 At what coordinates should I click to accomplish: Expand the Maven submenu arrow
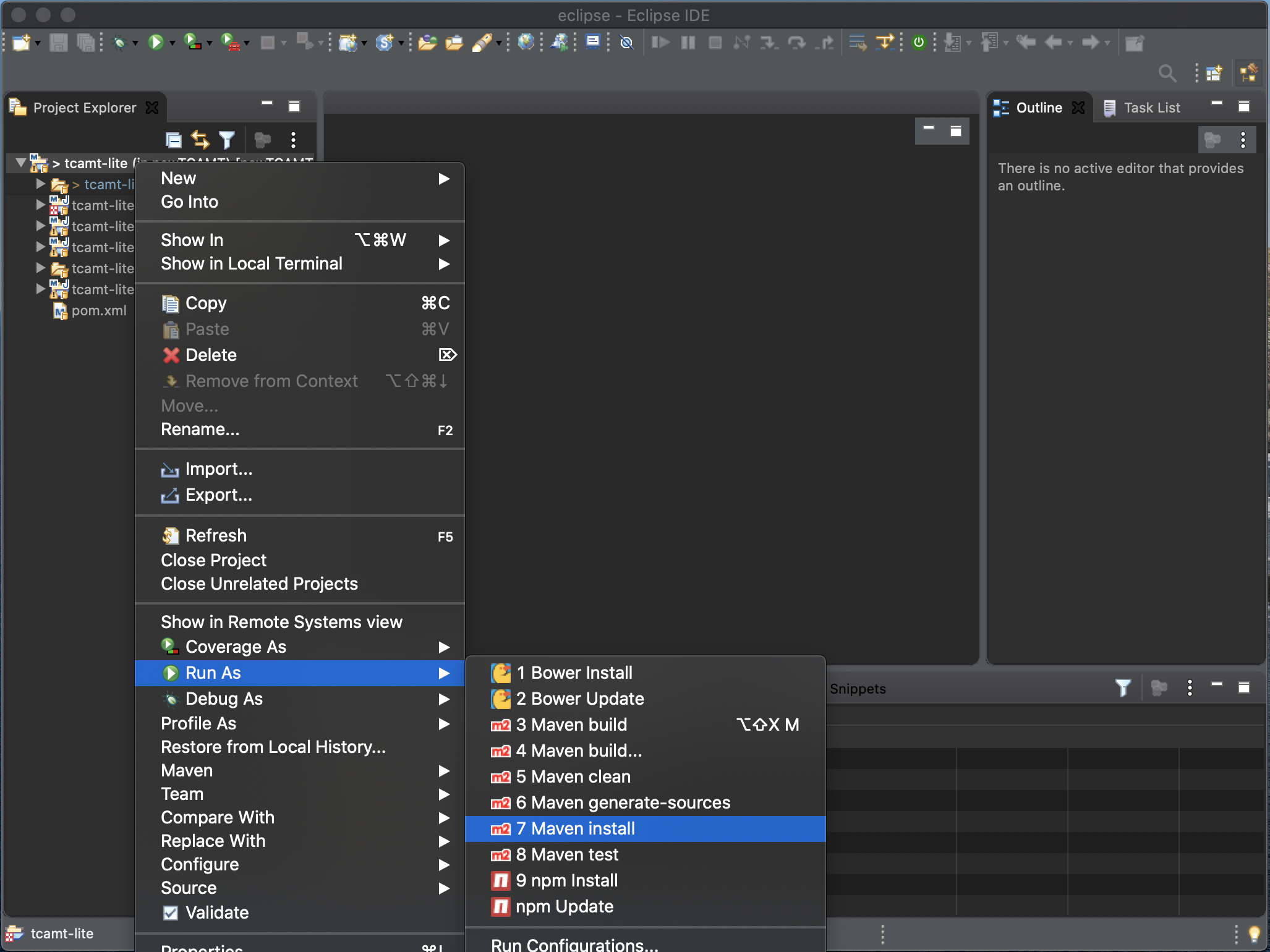point(443,770)
